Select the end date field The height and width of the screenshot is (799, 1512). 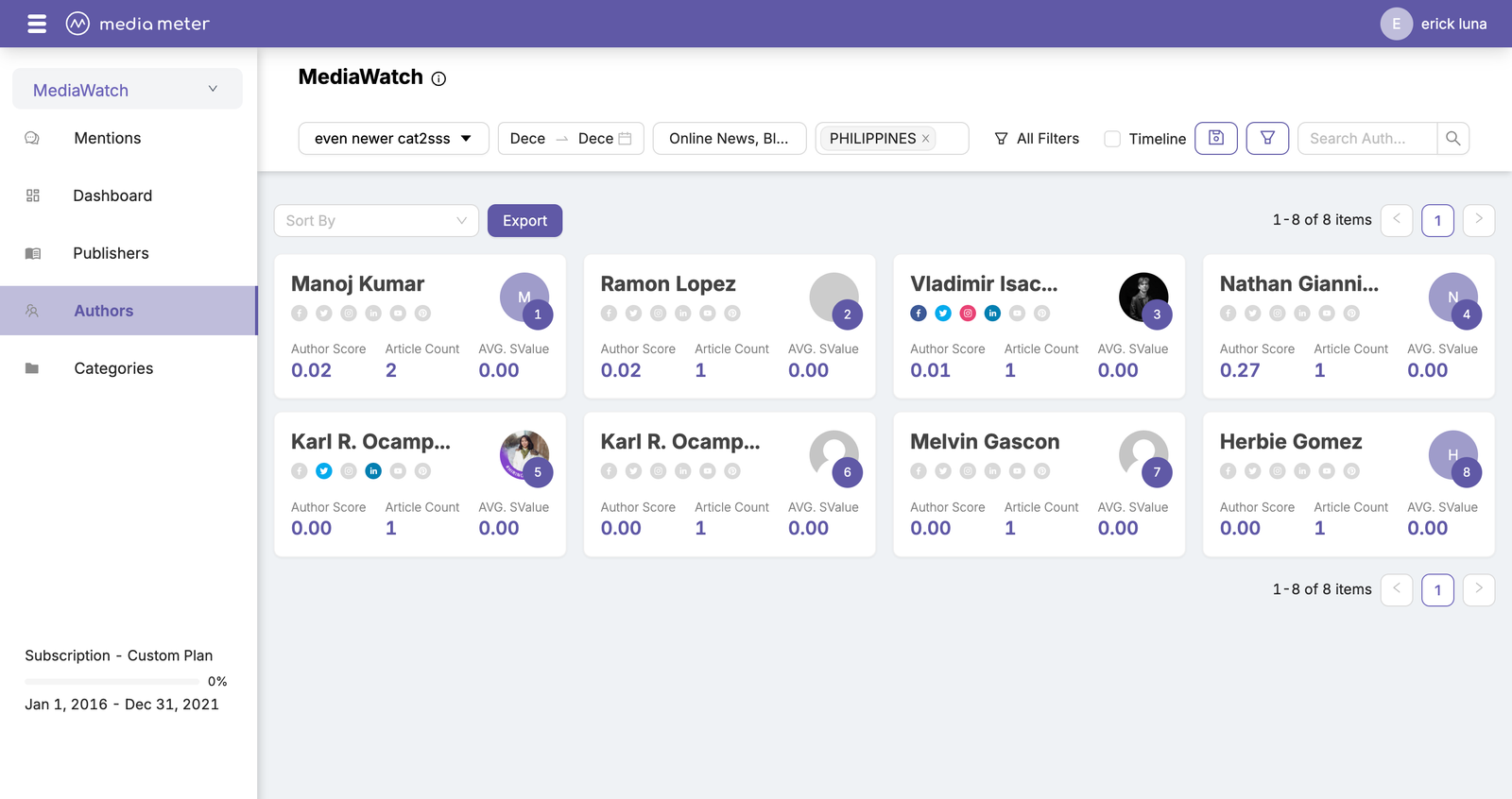pos(595,138)
